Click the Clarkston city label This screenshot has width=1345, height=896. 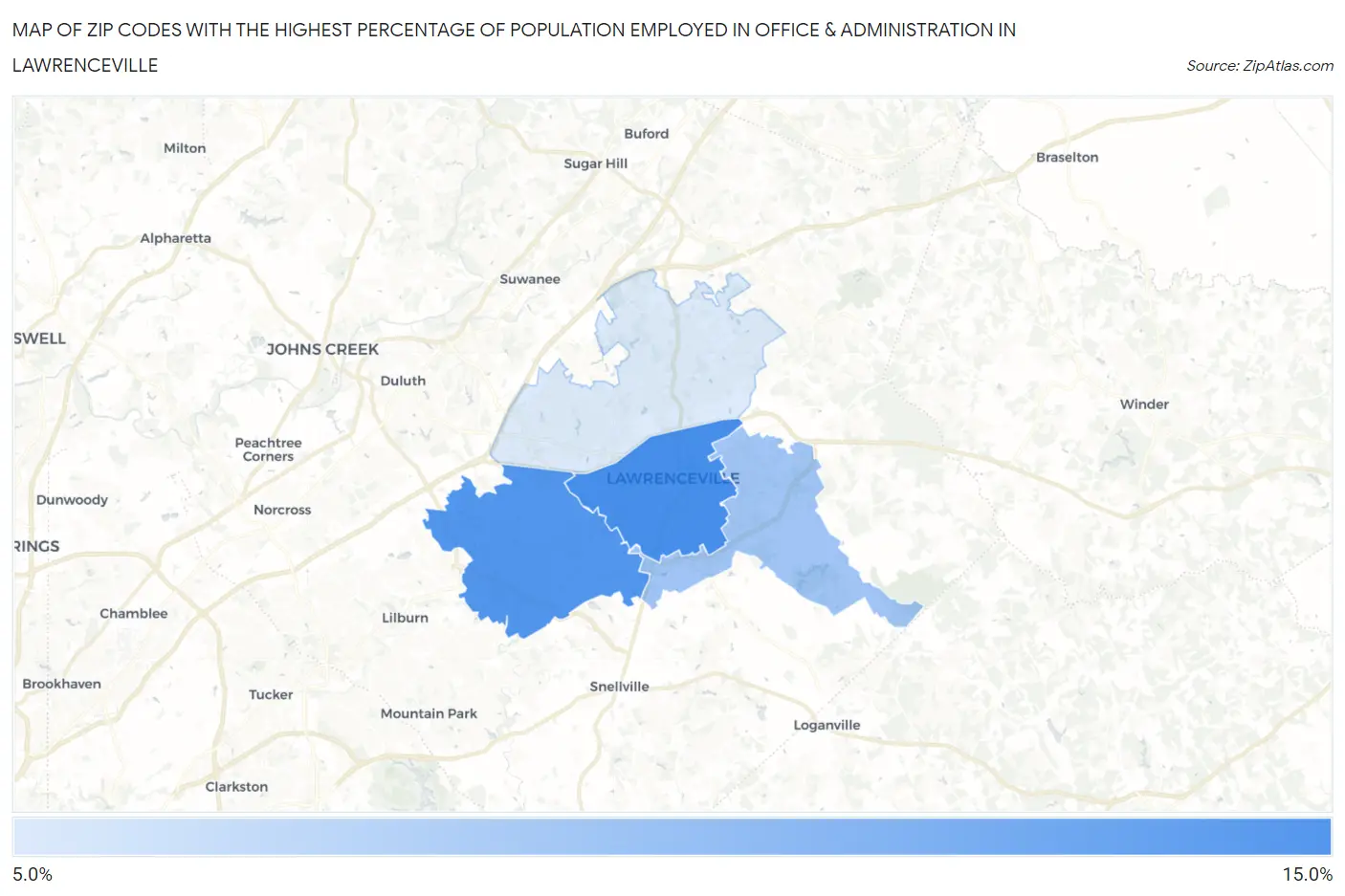pyautogui.click(x=236, y=787)
